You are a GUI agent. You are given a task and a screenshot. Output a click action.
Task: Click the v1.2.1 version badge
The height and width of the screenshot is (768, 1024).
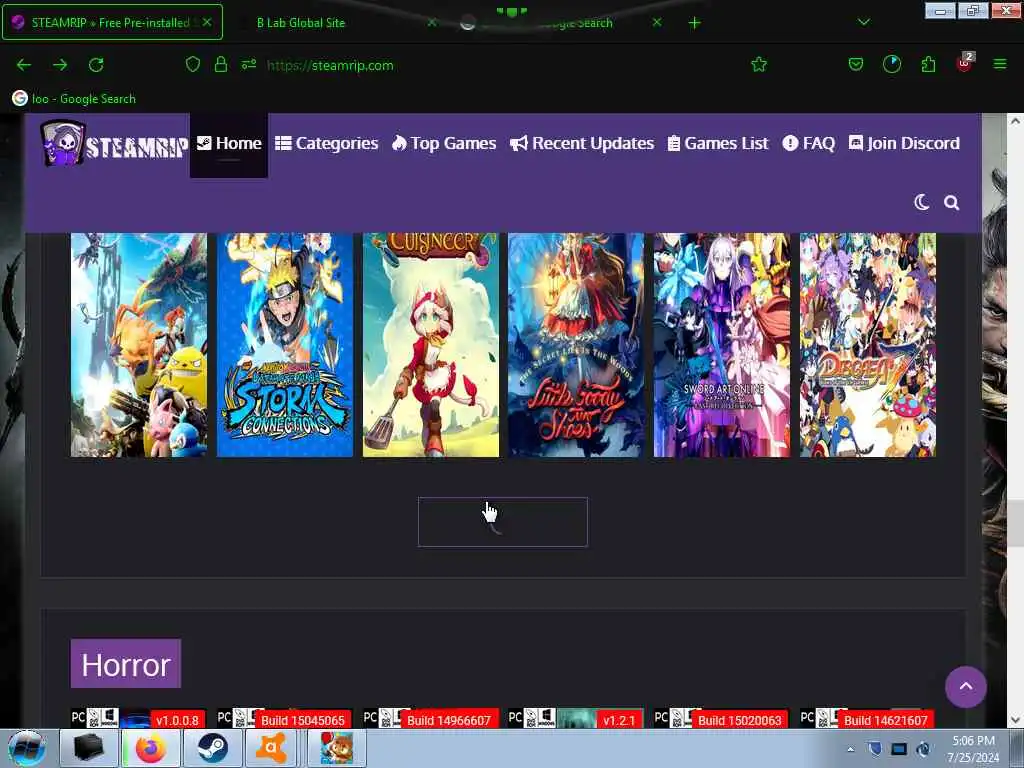619,720
